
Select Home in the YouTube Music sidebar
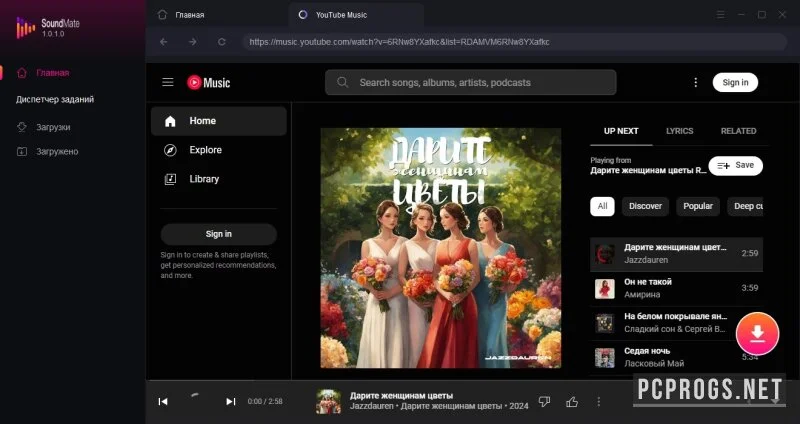point(218,121)
